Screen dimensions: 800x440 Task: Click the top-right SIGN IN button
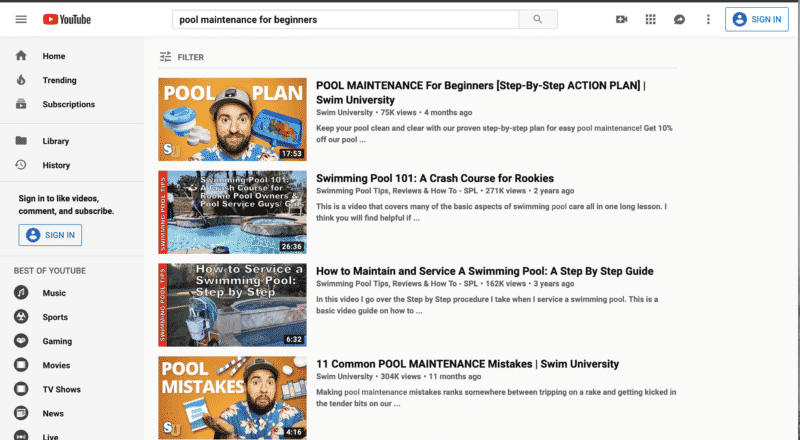pos(757,19)
